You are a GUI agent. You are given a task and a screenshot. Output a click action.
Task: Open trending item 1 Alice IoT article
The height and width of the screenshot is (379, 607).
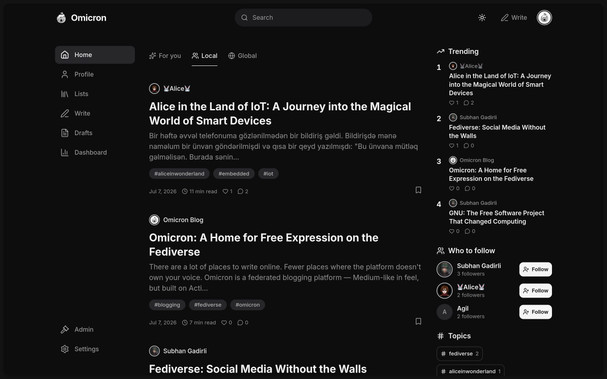click(x=500, y=84)
